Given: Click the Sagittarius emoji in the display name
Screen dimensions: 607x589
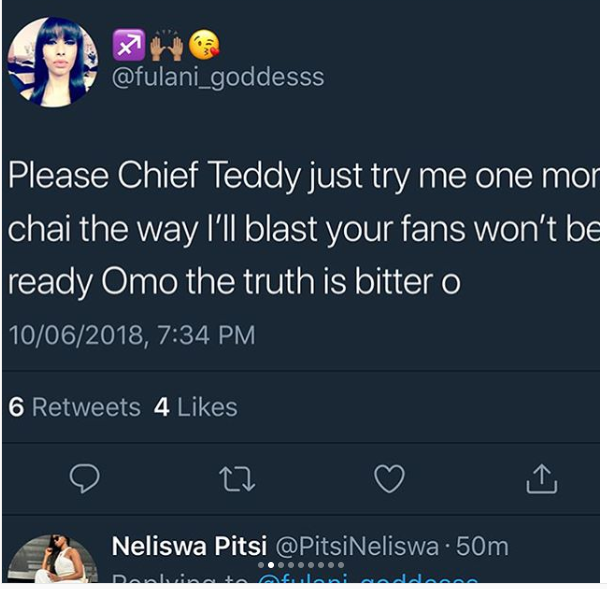Looking at the screenshot, I should 130,45.
